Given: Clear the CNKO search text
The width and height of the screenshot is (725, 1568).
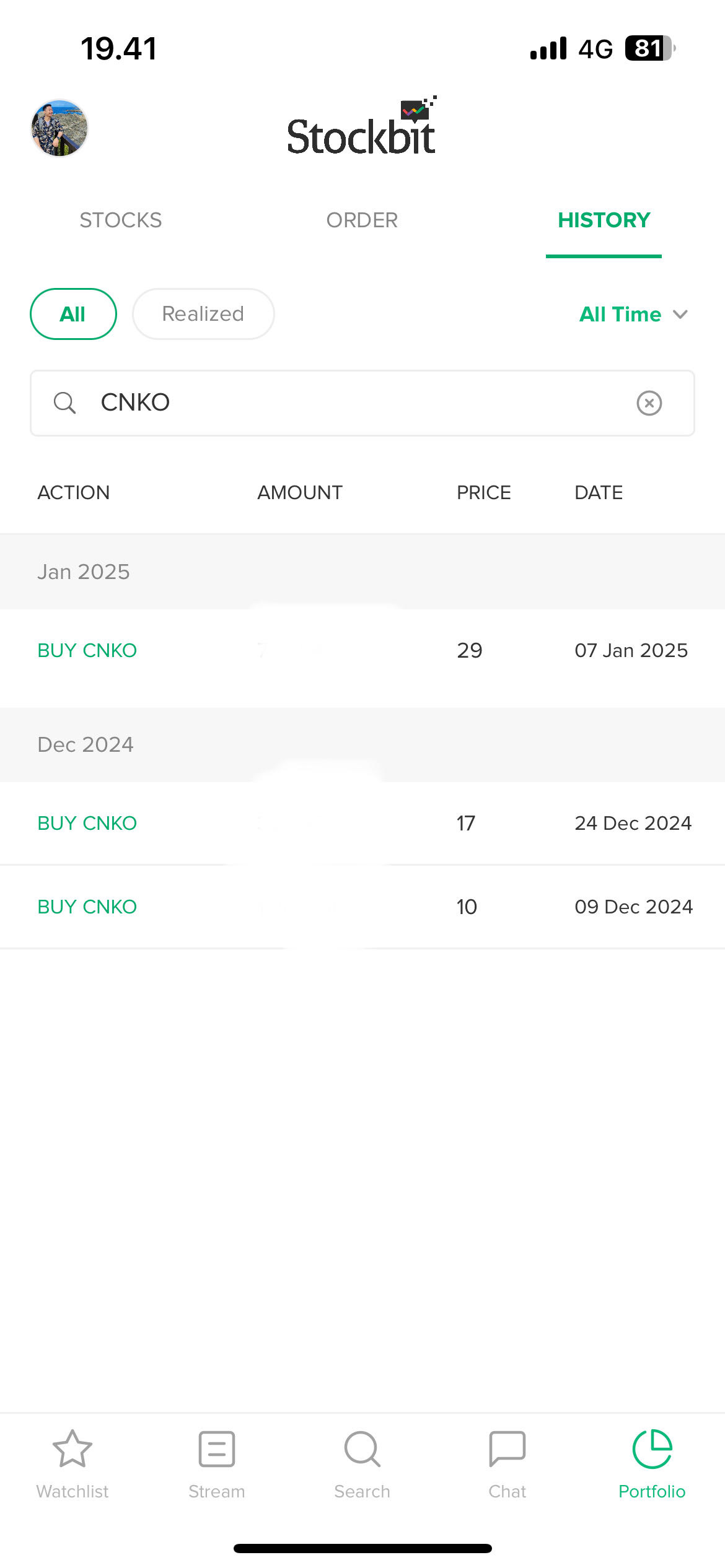Looking at the screenshot, I should coord(649,403).
